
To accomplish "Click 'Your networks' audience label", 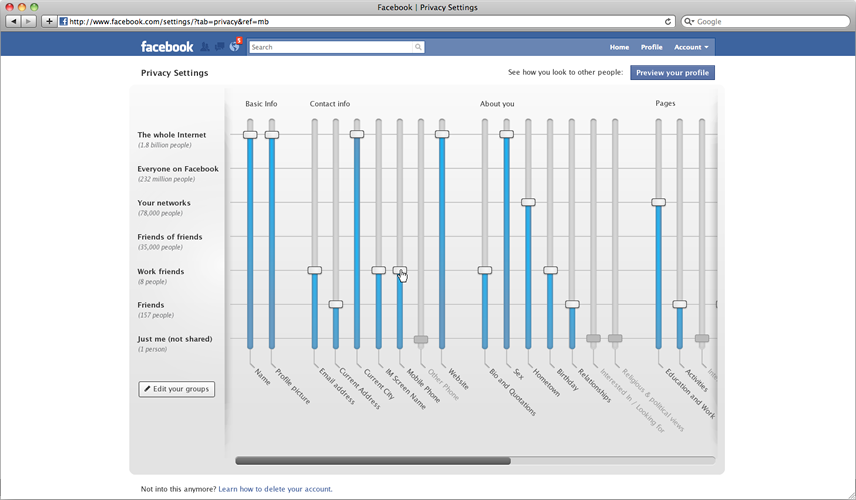I will pos(164,203).
